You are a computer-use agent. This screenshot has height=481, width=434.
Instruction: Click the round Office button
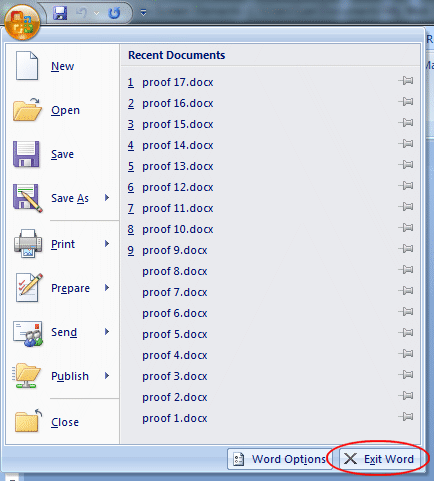pos(22,23)
